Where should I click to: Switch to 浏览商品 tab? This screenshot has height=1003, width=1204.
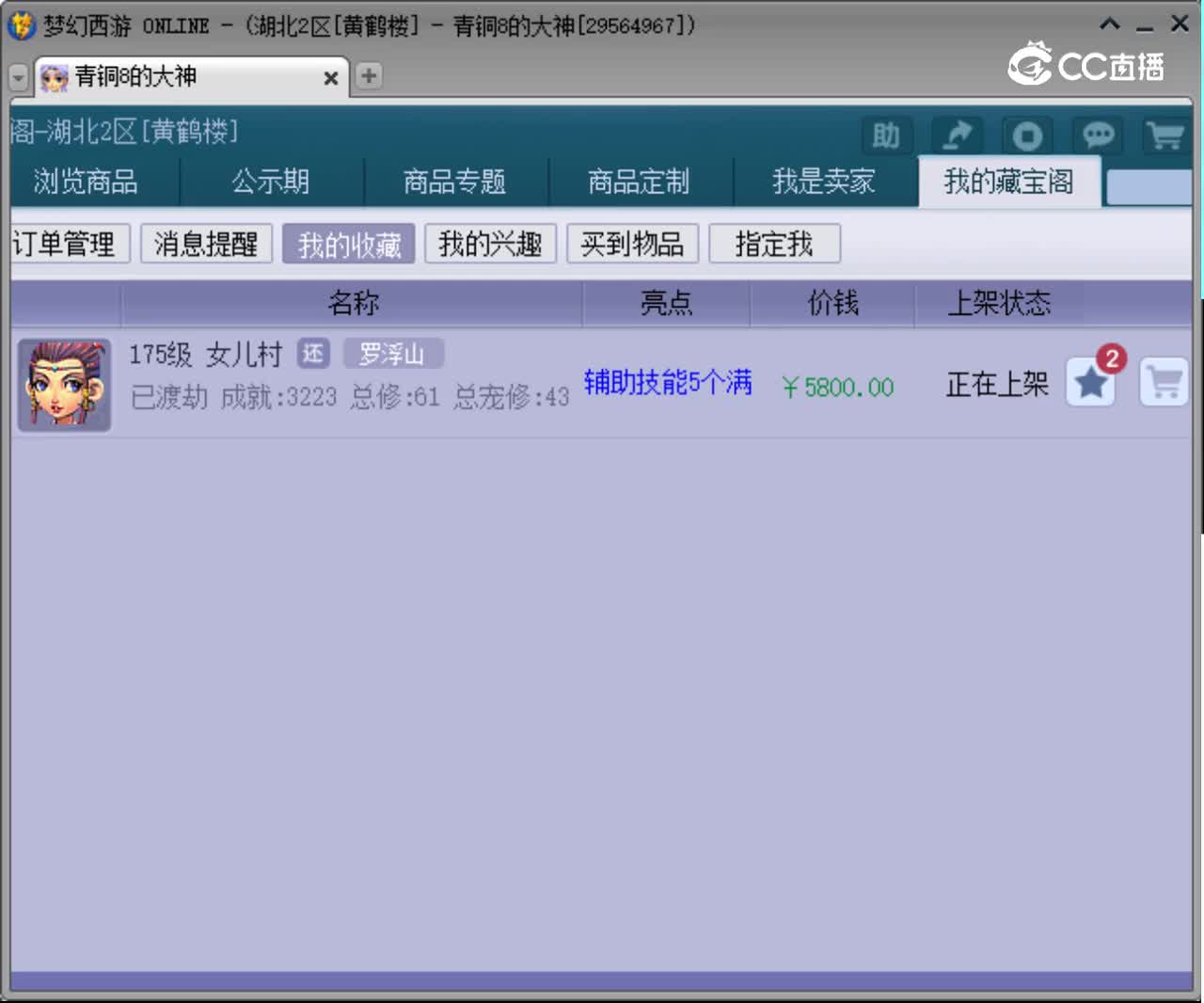coord(86,181)
